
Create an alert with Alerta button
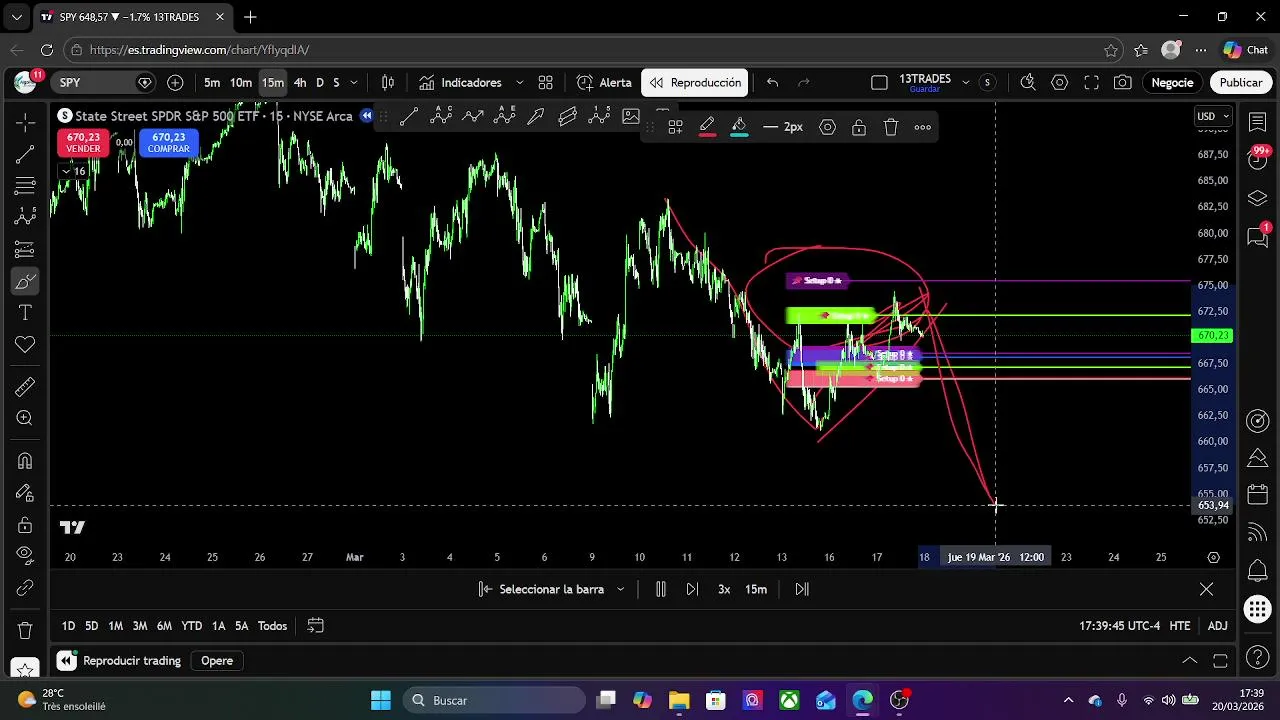pyautogui.click(x=604, y=83)
